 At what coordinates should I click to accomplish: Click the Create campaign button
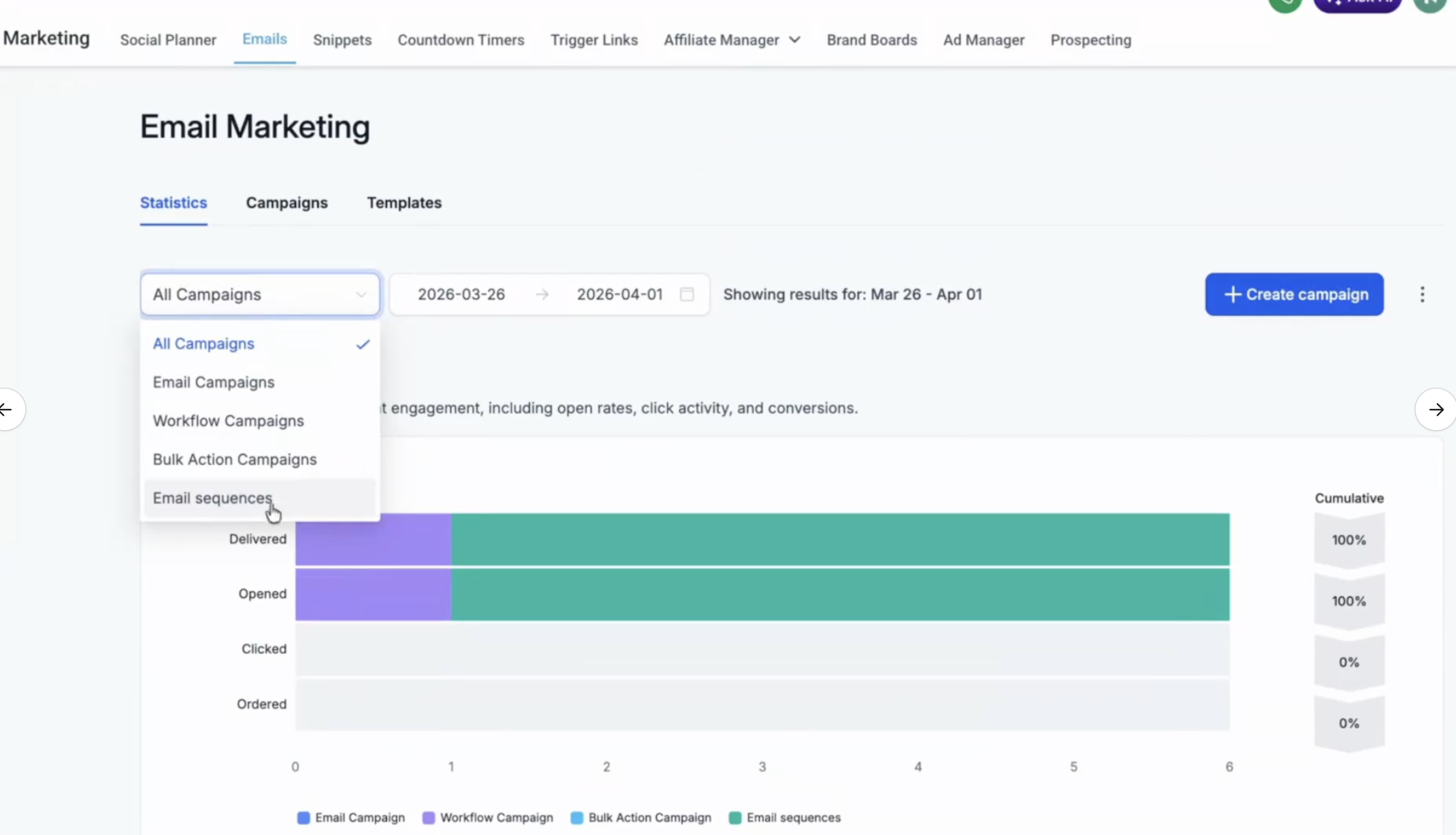coord(1294,294)
